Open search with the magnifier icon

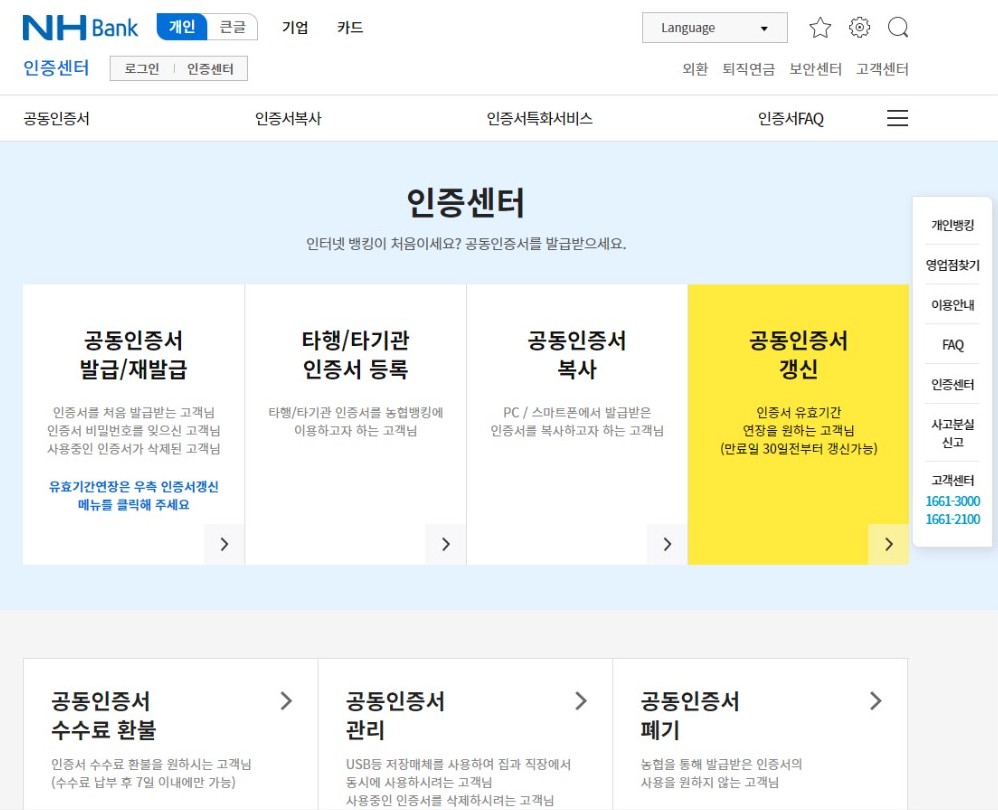pyautogui.click(x=898, y=27)
